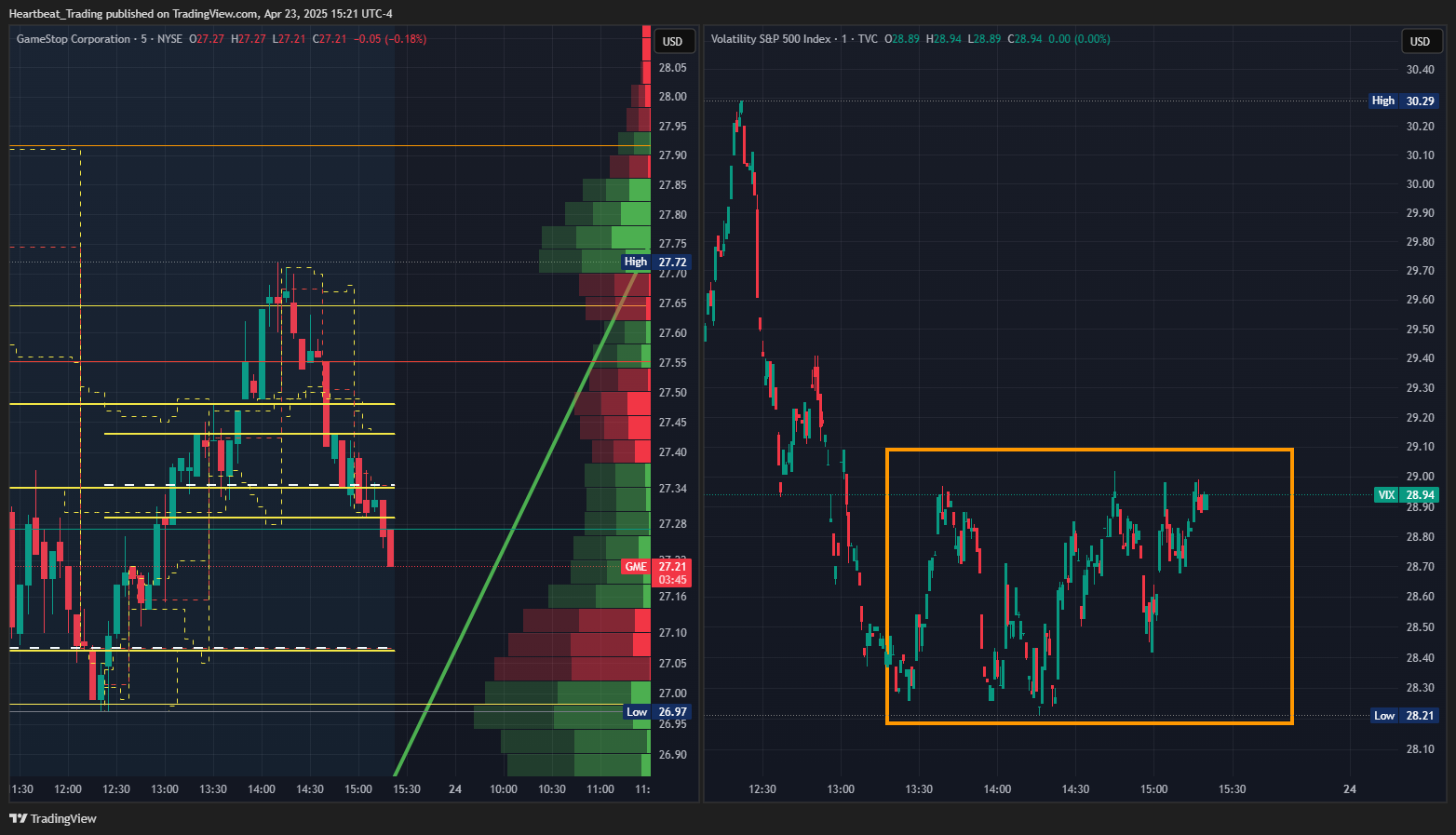Image resolution: width=1456 pixels, height=835 pixels.
Task: Open USD currency selector on VIX chart
Action: 1420,41
